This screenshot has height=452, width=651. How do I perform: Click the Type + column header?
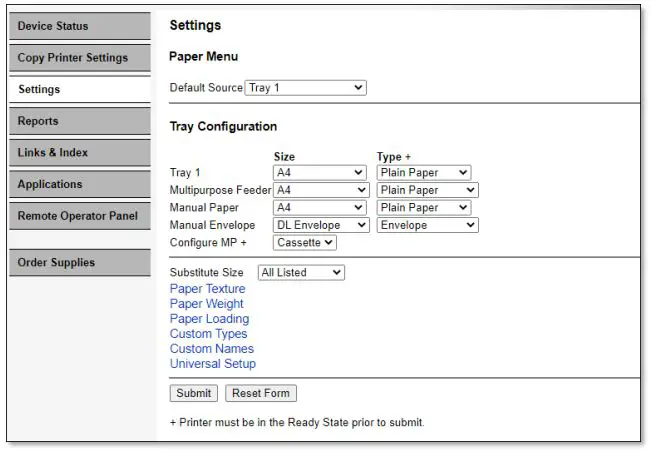(394, 157)
